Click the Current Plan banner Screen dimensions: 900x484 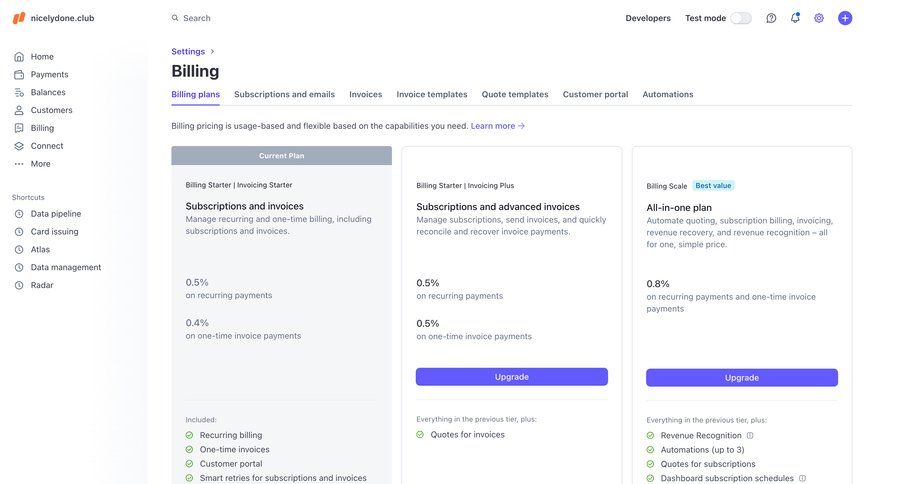point(281,156)
